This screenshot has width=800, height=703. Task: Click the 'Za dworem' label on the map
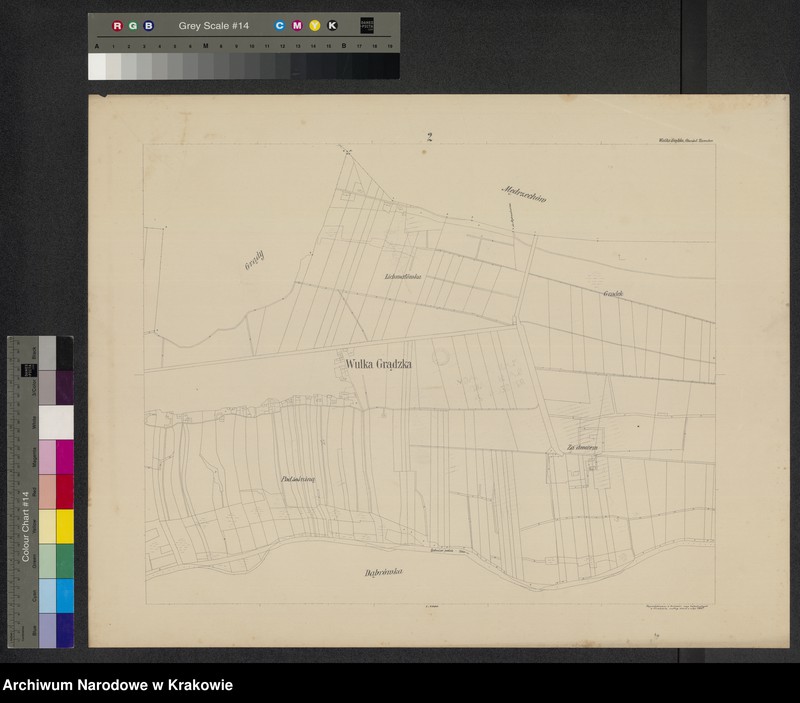(x=580, y=449)
